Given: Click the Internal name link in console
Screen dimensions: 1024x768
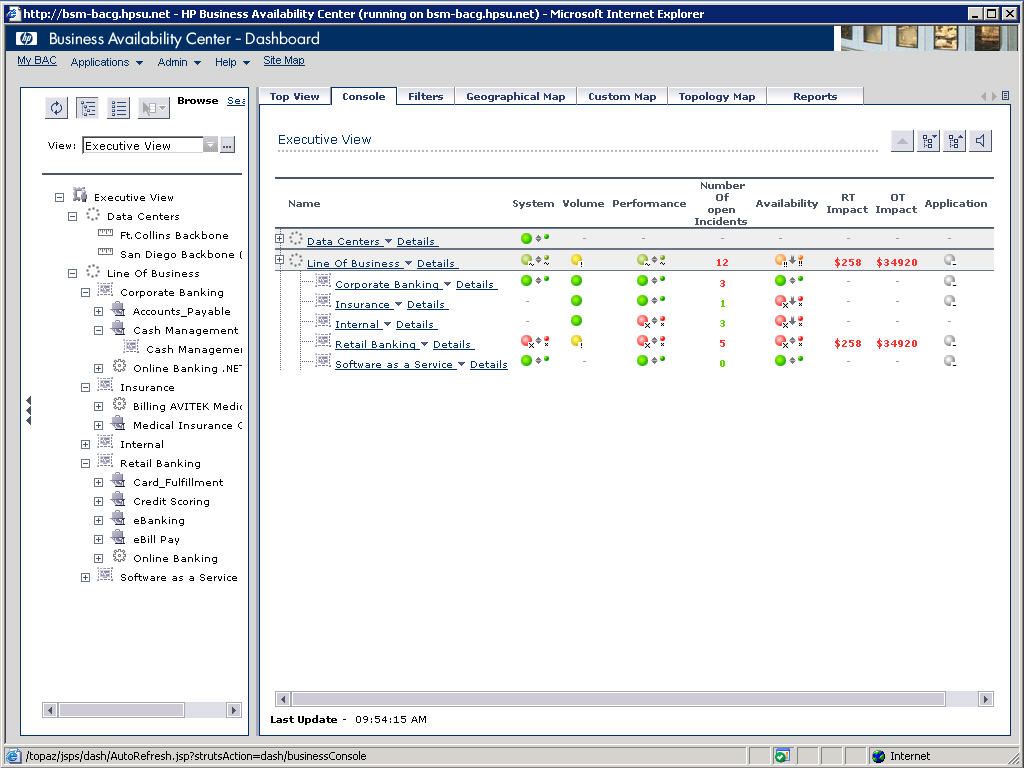Looking at the screenshot, I should (357, 325).
